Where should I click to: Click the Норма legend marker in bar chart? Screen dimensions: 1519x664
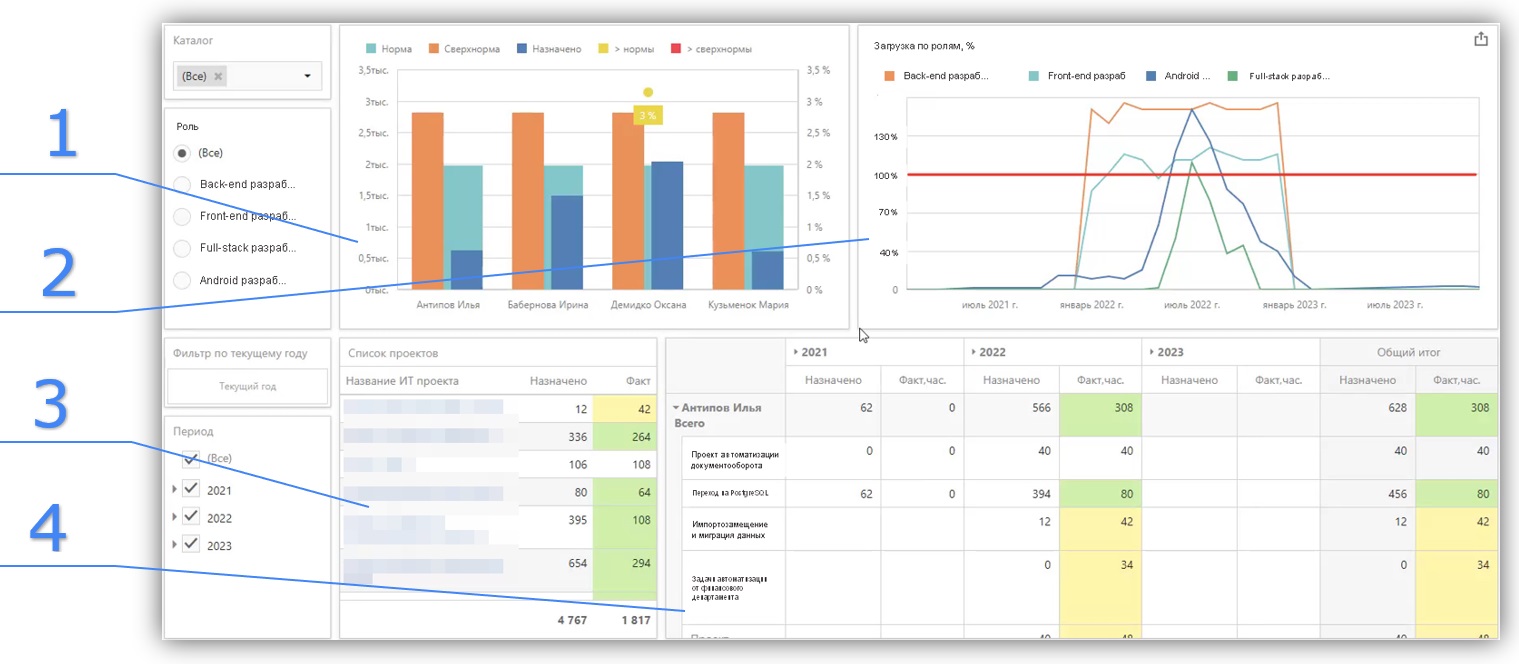click(371, 49)
